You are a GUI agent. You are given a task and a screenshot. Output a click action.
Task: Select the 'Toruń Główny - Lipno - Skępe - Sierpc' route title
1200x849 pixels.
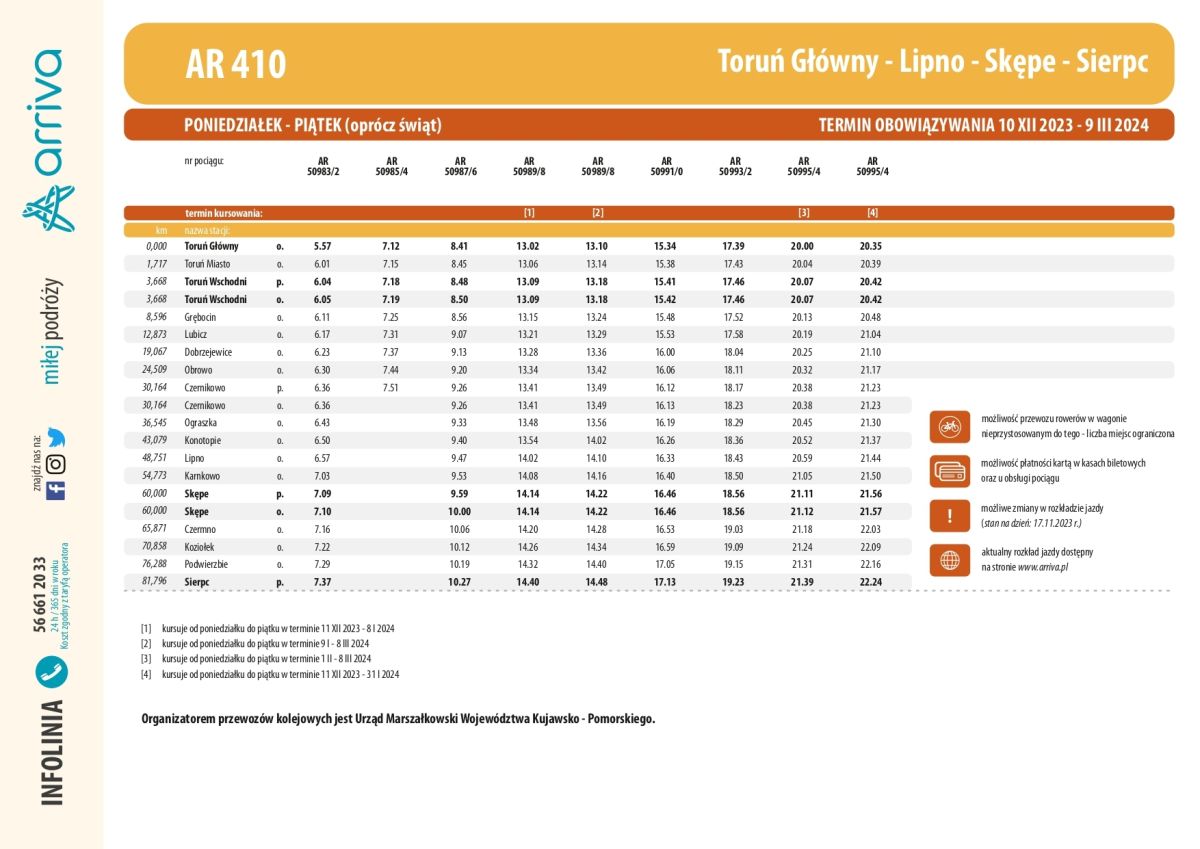click(x=933, y=62)
